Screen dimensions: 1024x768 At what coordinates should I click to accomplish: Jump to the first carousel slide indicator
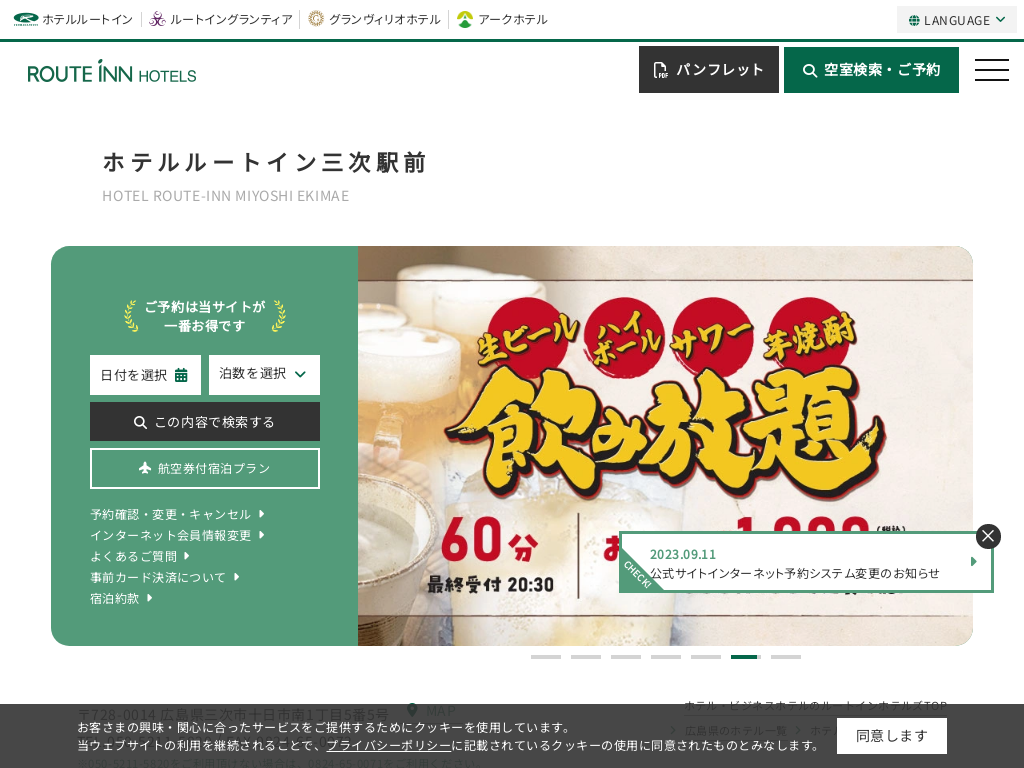[546, 657]
